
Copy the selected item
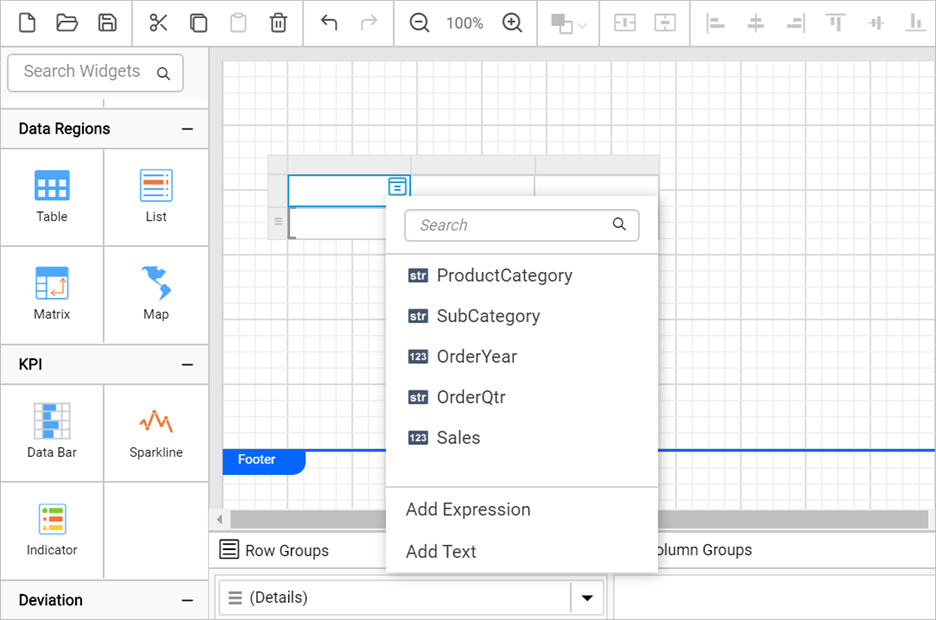tap(198, 23)
